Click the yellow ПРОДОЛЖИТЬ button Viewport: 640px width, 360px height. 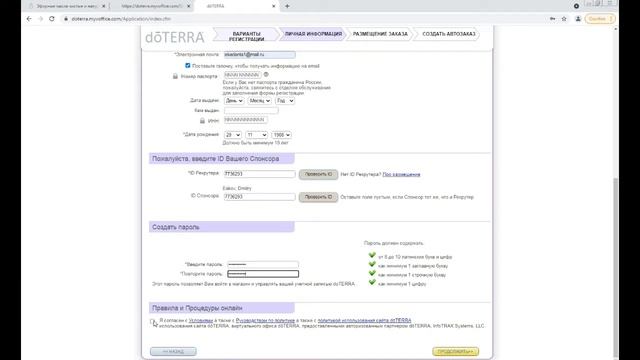click(456, 351)
